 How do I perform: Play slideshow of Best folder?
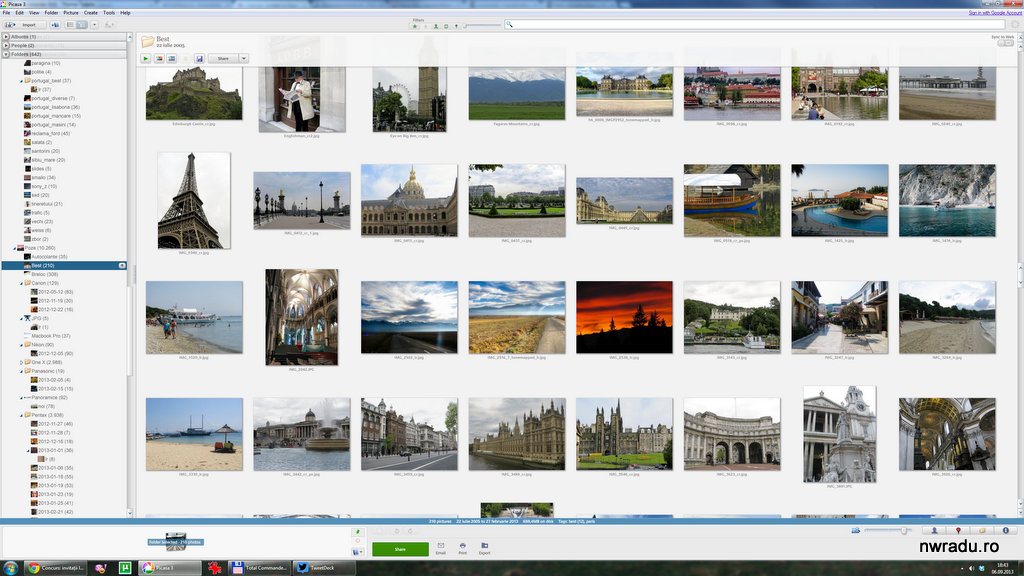pos(146,58)
